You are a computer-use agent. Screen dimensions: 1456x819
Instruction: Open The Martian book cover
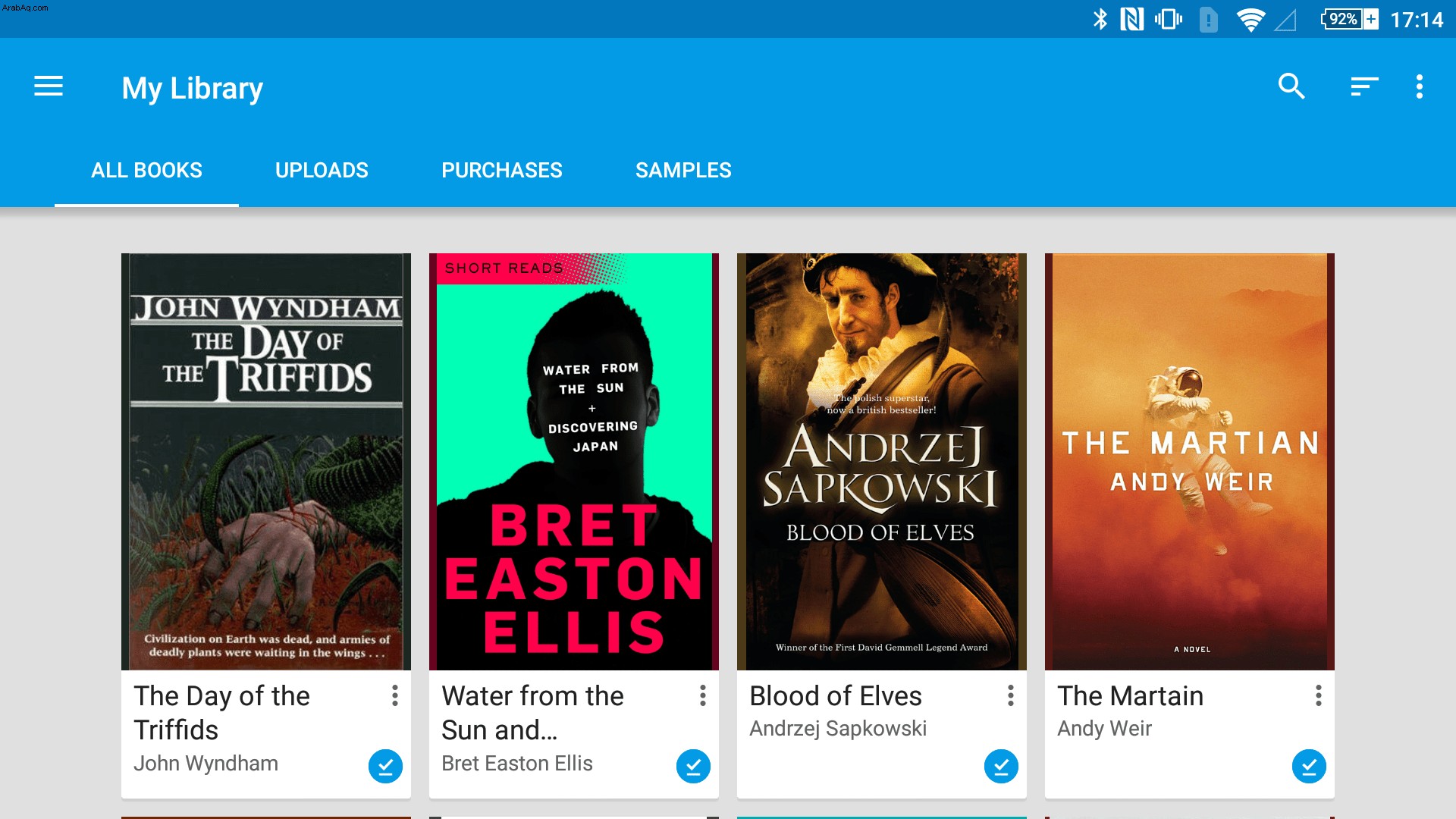[1190, 461]
